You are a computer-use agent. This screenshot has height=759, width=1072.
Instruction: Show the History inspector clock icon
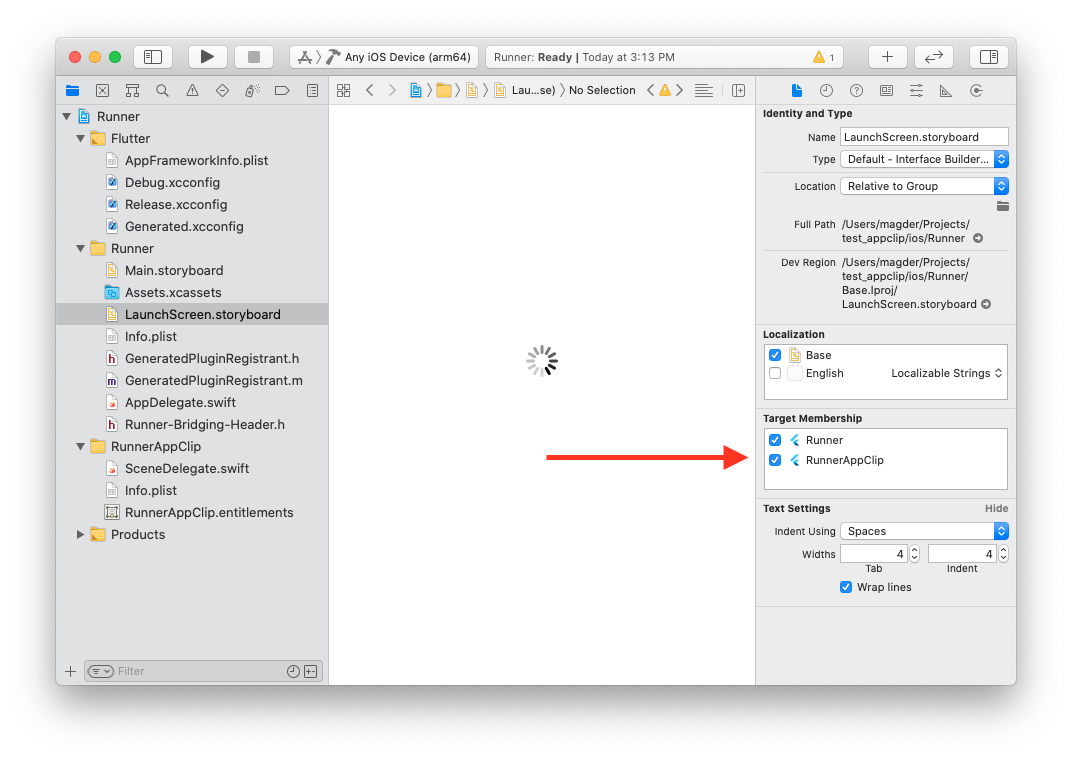[x=826, y=90]
